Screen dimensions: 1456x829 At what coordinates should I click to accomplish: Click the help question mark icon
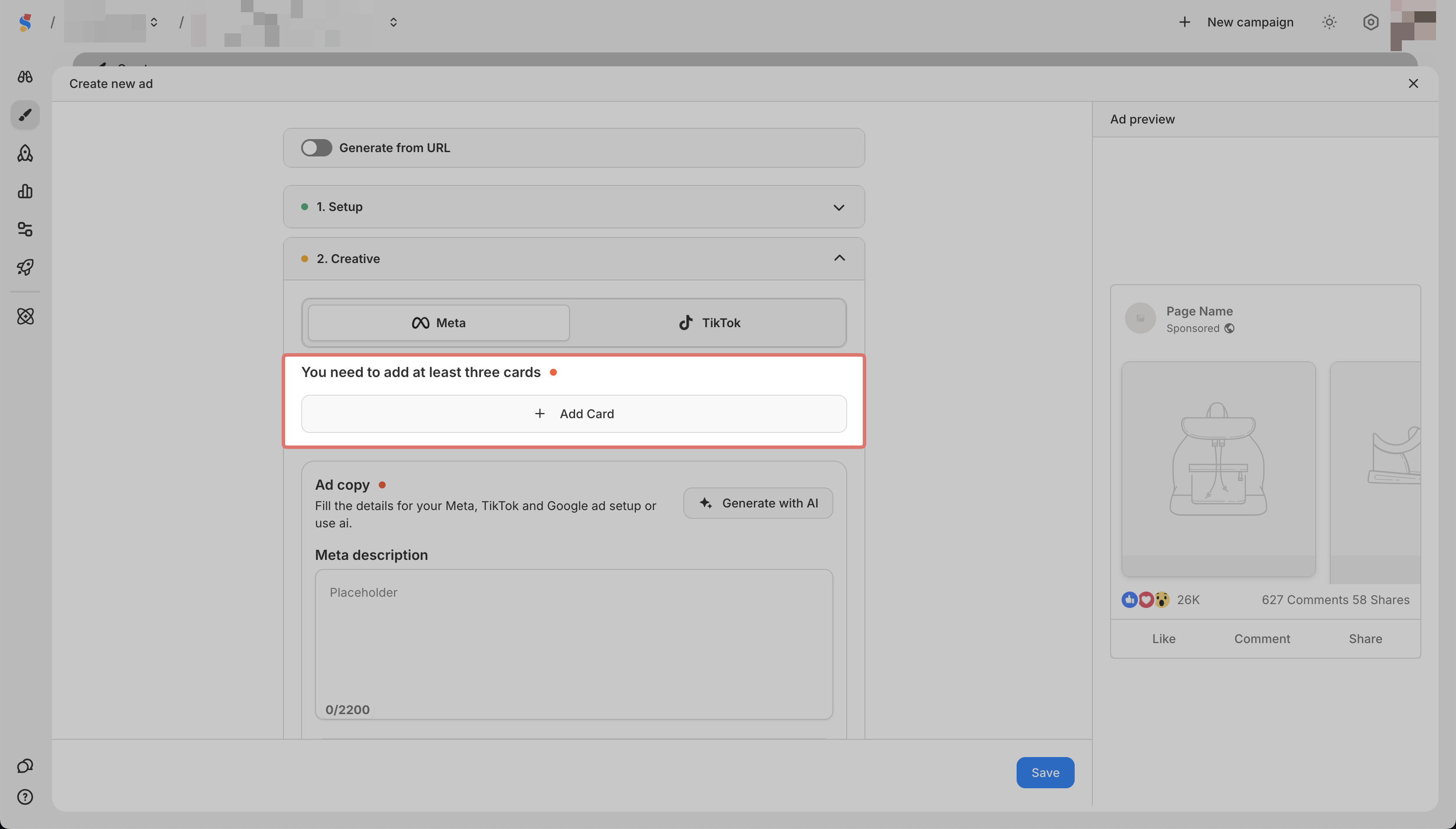[x=25, y=796]
